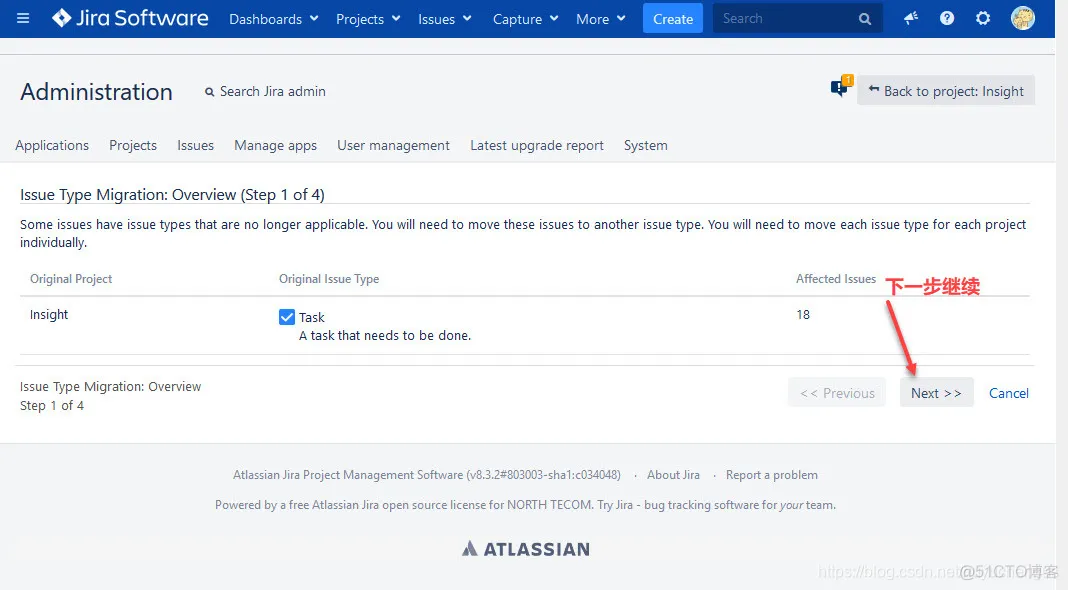
Task: Click the Affected Issues column header
Action: click(836, 279)
